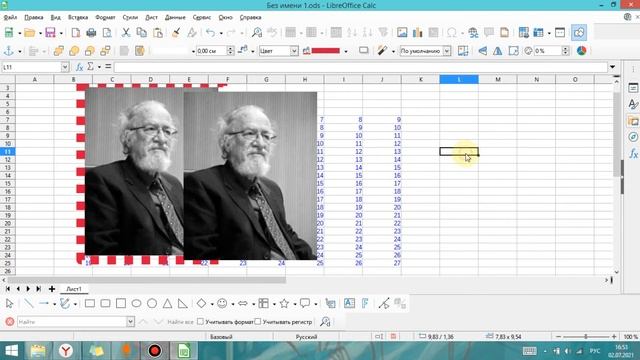Image resolution: width=640 pixels, height=360 pixels.
Task: Go to the first sheet navigation arrow
Action: coord(7,289)
